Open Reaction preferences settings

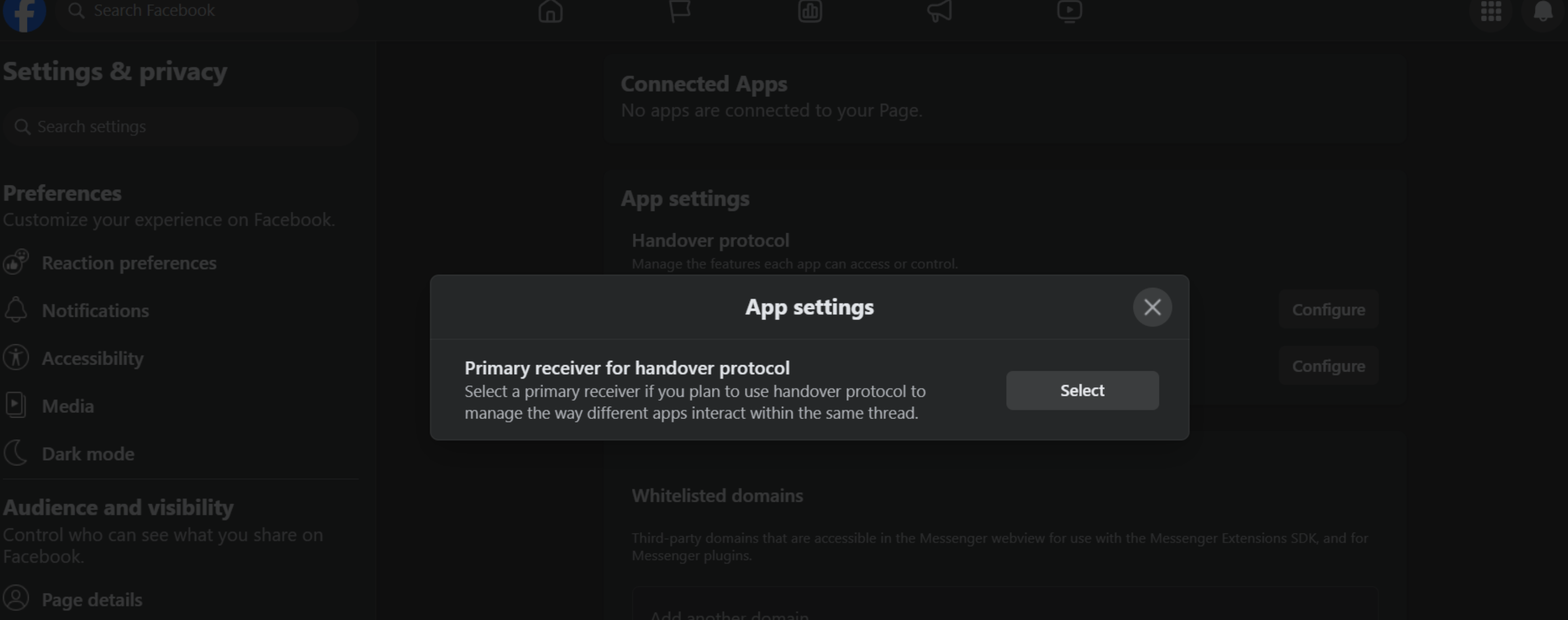coord(129,263)
